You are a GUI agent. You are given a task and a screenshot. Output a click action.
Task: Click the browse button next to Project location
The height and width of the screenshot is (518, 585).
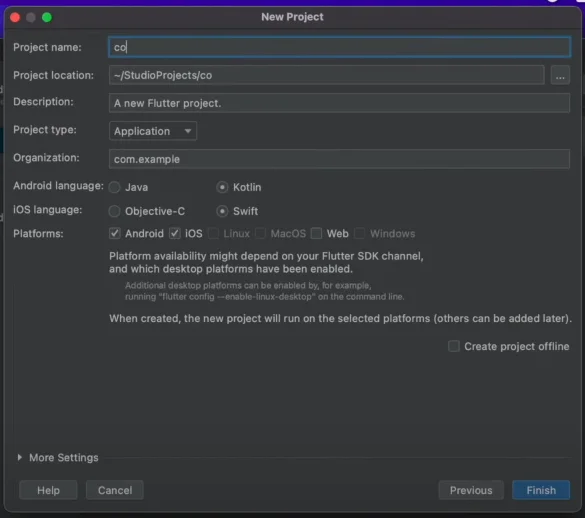click(560, 75)
